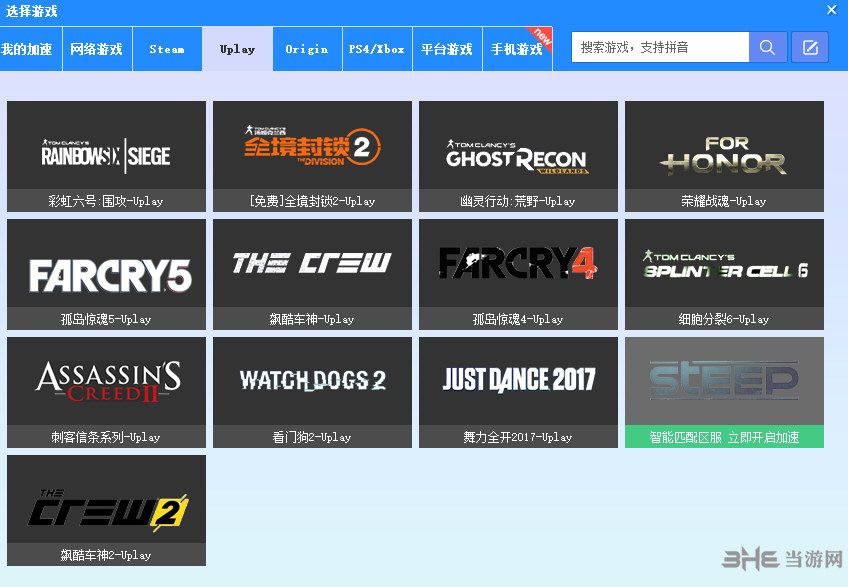Pick the Splinter Cell 6 thumbnail
848x587 pixels.
725,263
